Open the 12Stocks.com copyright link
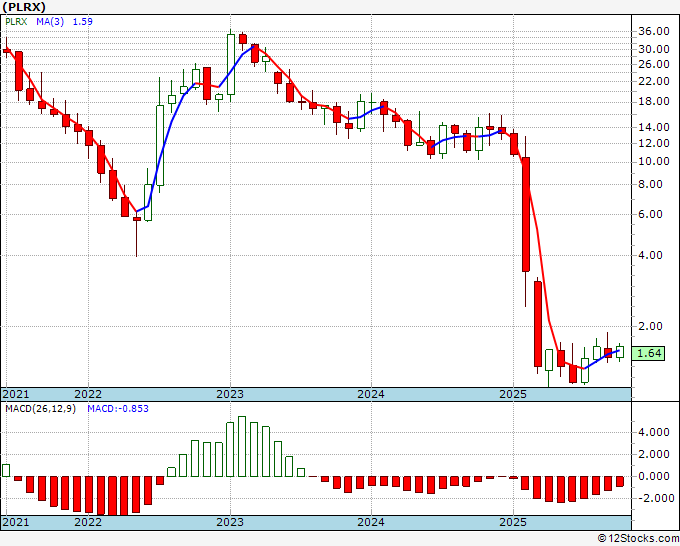This screenshot has height=546, width=680. pyautogui.click(x=638, y=539)
